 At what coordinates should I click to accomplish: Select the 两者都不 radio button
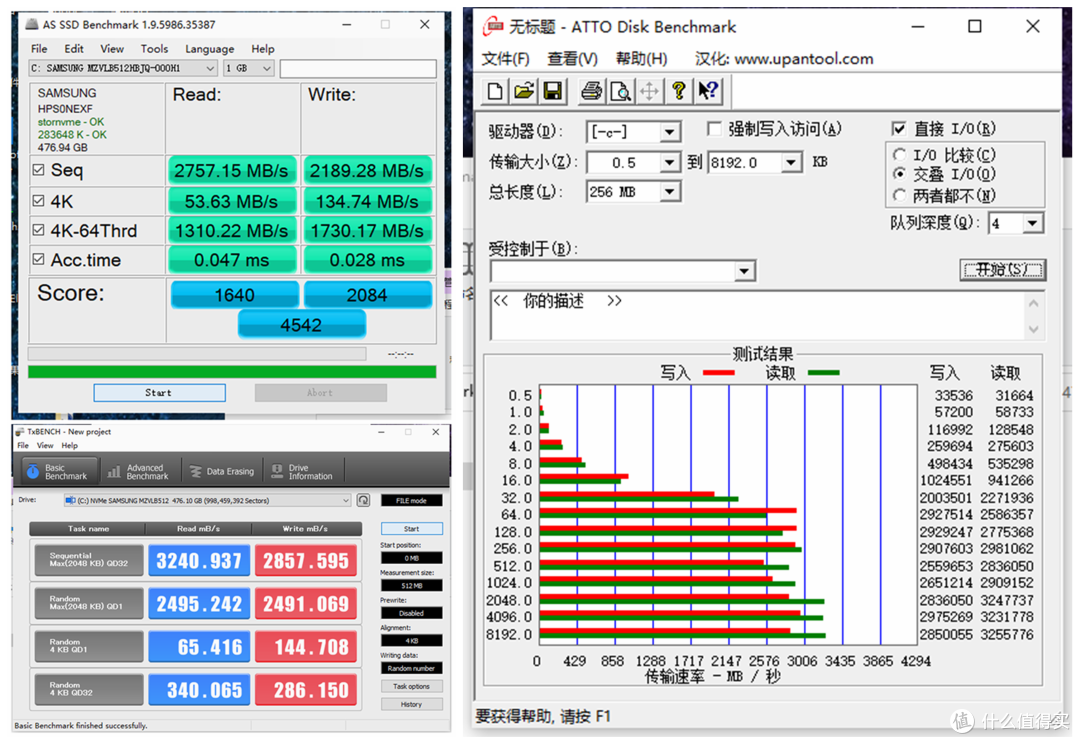pyautogui.click(x=899, y=196)
